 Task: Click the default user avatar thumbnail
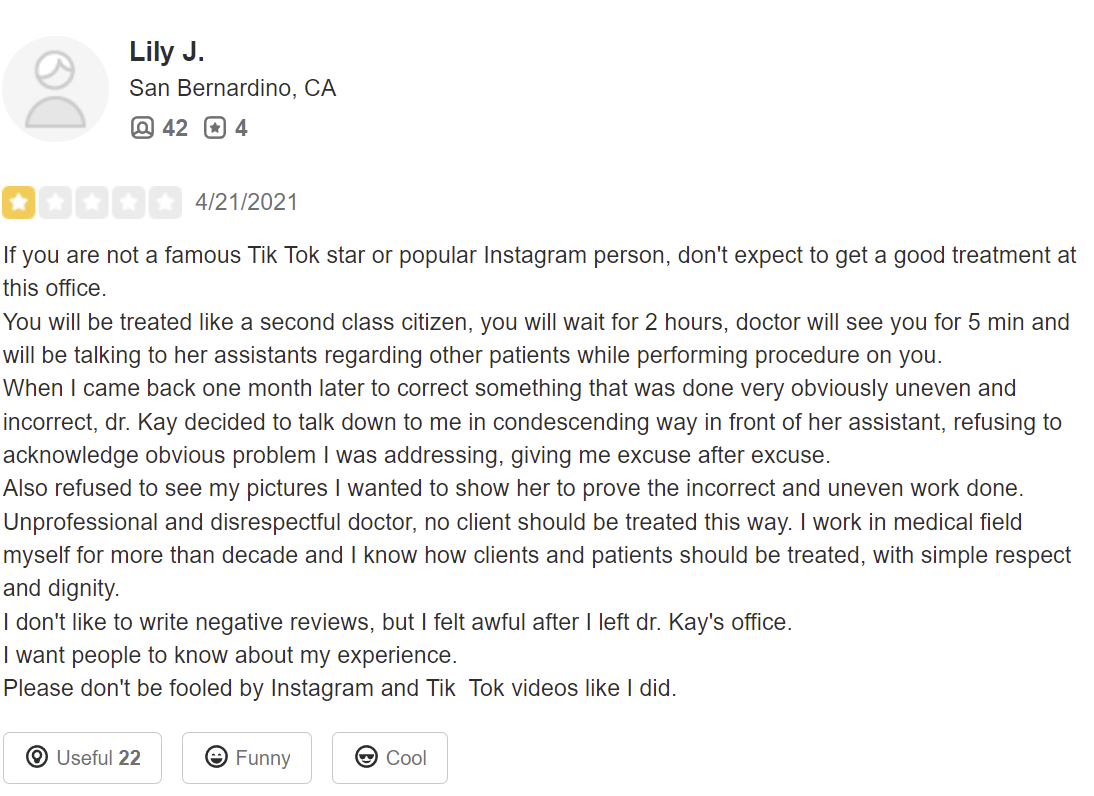[55, 89]
